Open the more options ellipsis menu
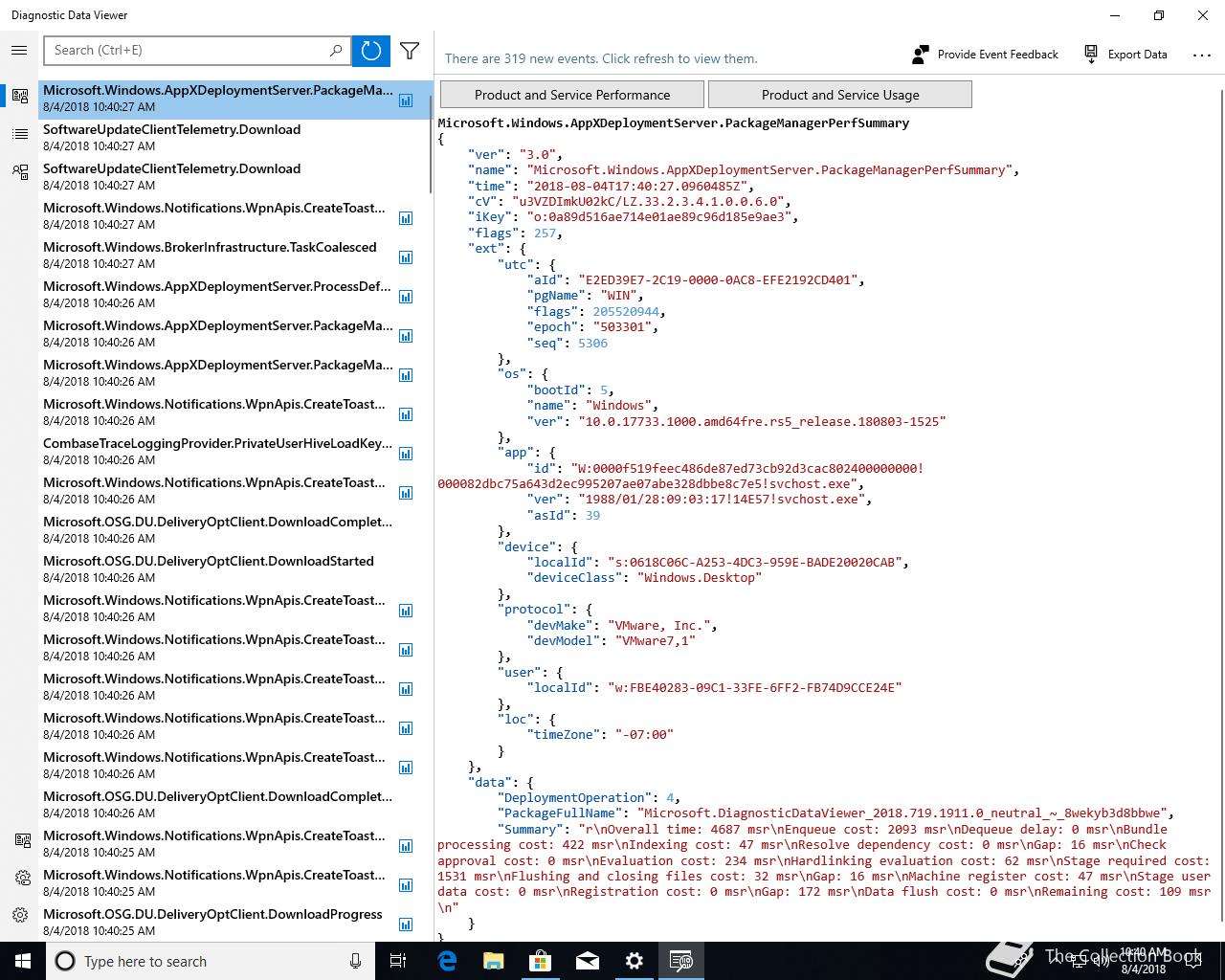This screenshot has height=980, width=1225. (1202, 55)
